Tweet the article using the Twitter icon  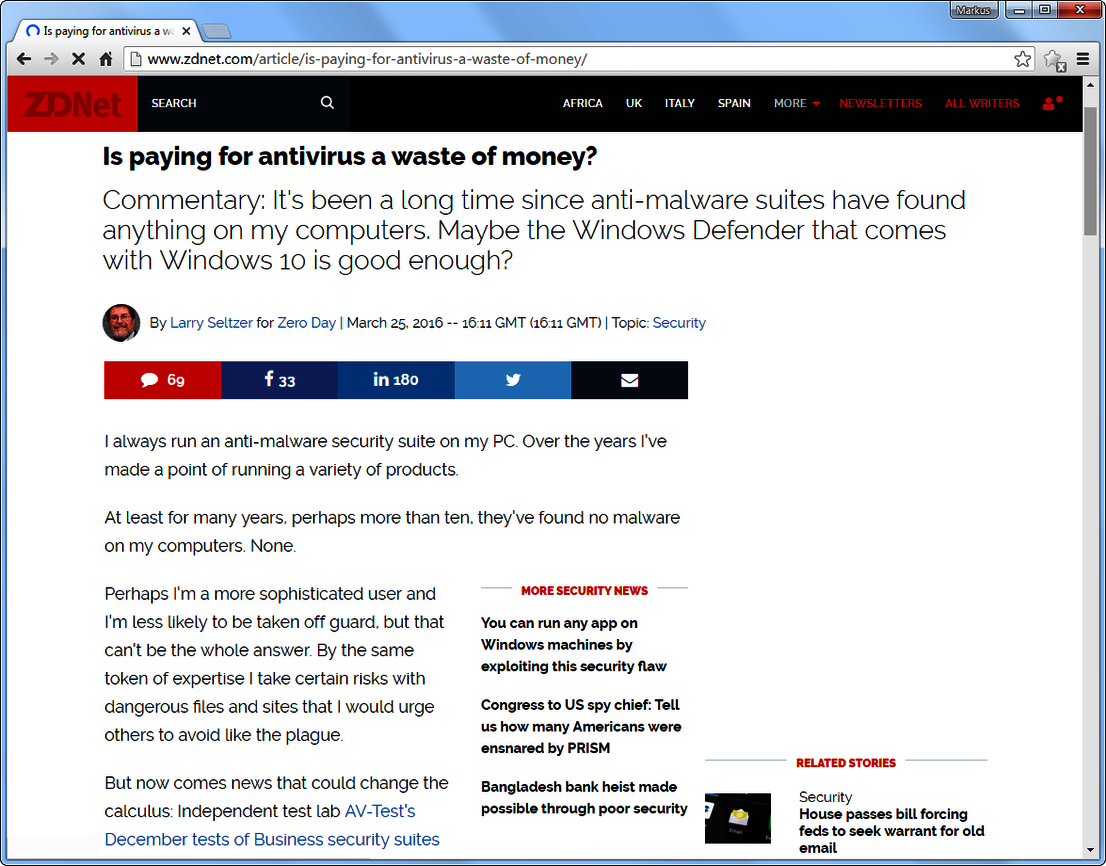(512, 380)
